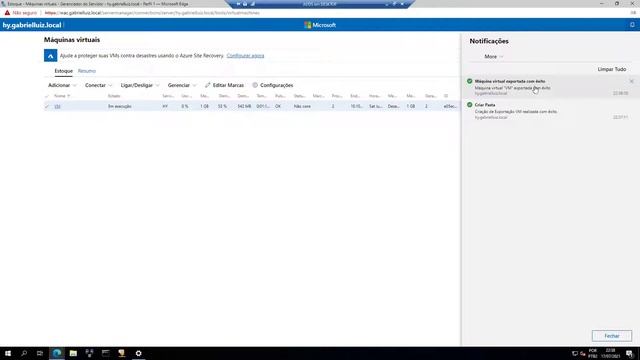Expand the Ligar/Desligar dropdown
The height and width of the screenshot is (360, 640).
click(140, 85)
